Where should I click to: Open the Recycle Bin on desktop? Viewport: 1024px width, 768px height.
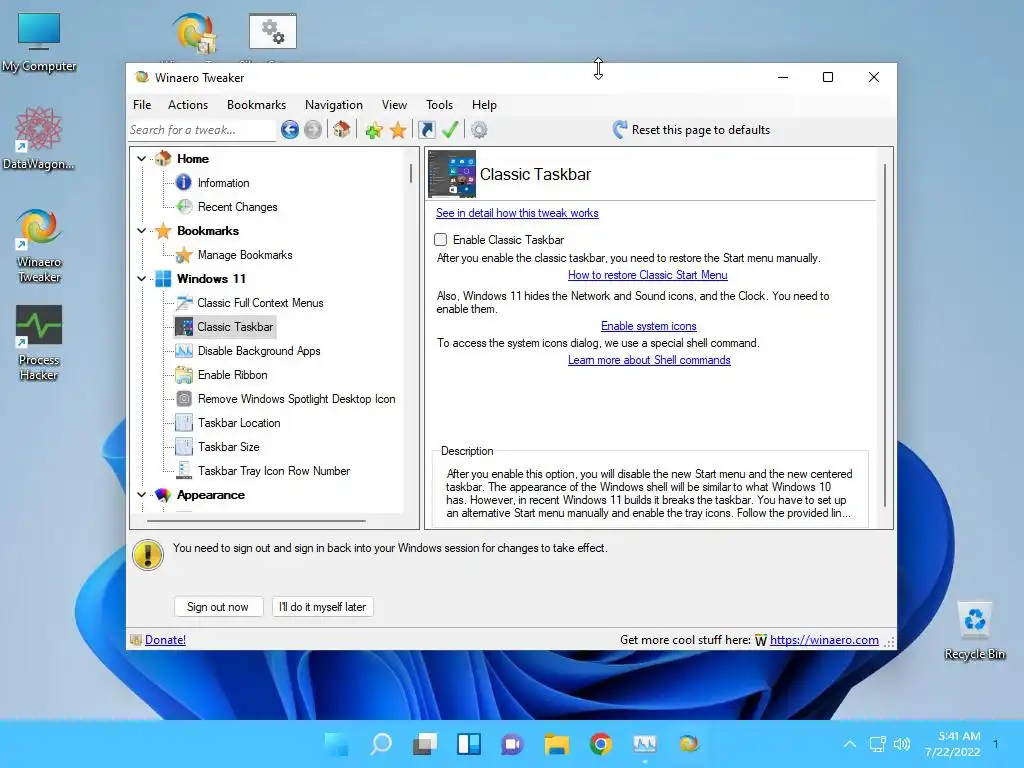(974, 631)
